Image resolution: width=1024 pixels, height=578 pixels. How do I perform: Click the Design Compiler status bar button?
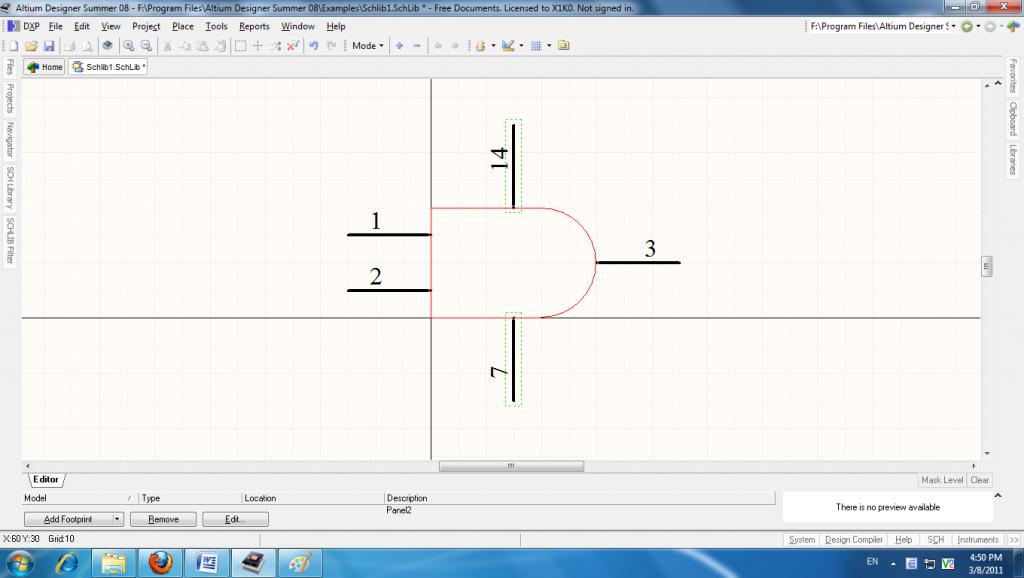pyautogui.click(x=853, y=540)
